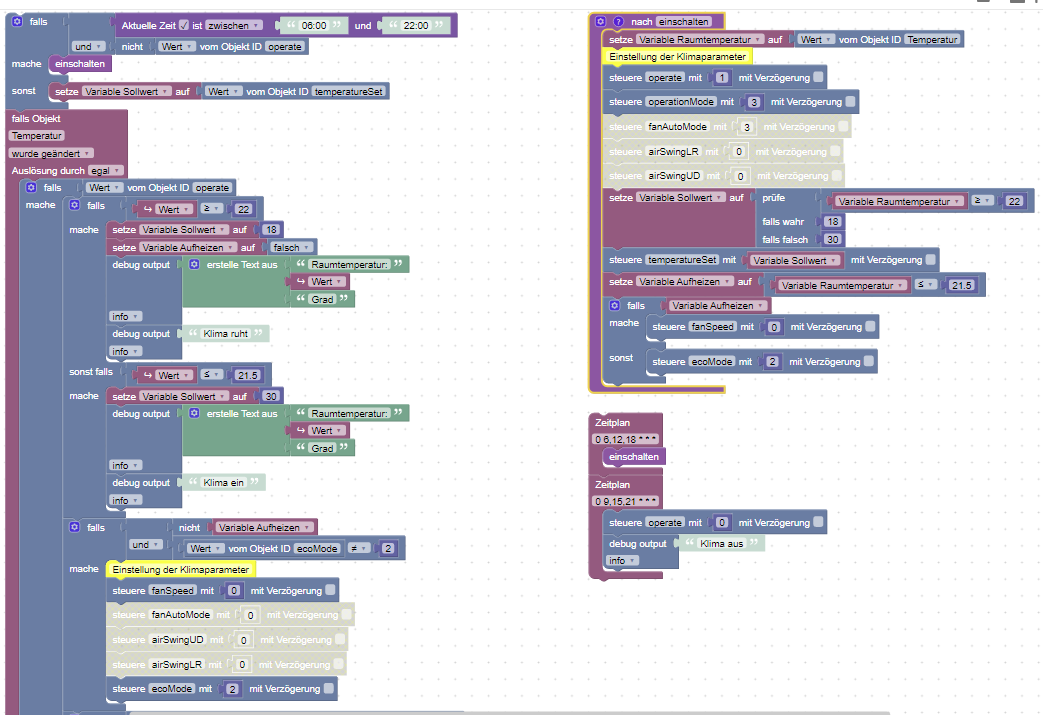Viewport: 1043px width, 715px height.
Task: Open 'info' dropdown under 'Klima ruht' debug
Action: (x=126, y=351)
